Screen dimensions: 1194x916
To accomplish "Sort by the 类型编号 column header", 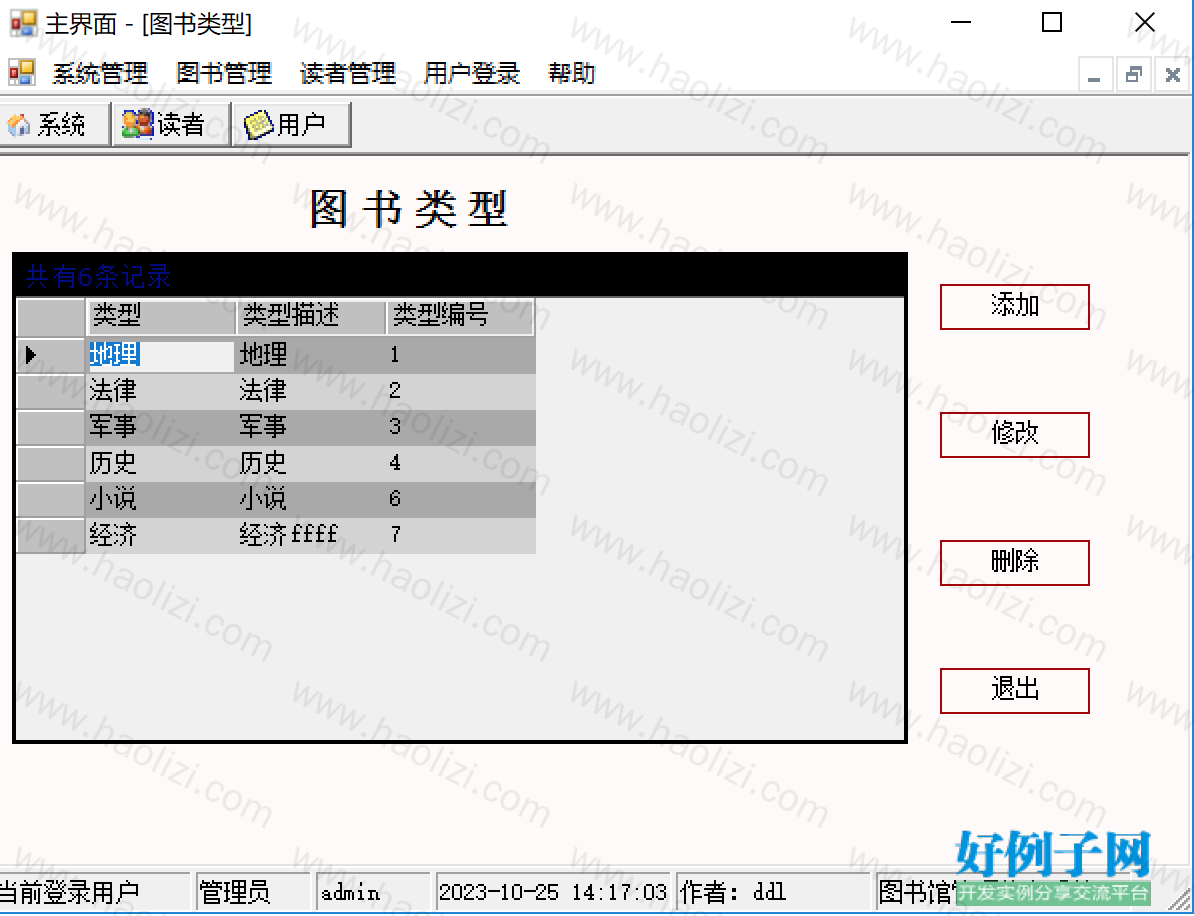I will 460,316.
